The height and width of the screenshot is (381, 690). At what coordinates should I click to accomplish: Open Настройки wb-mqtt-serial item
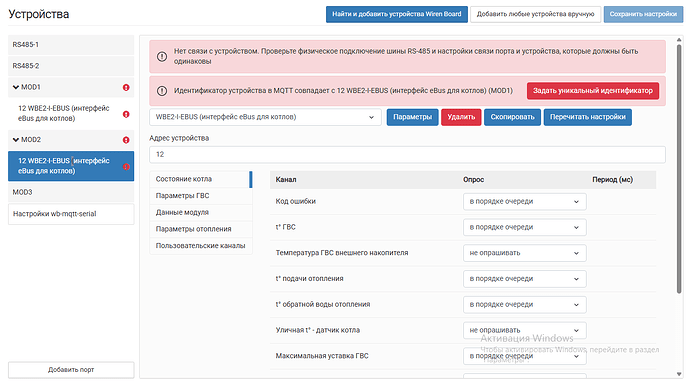71,214
